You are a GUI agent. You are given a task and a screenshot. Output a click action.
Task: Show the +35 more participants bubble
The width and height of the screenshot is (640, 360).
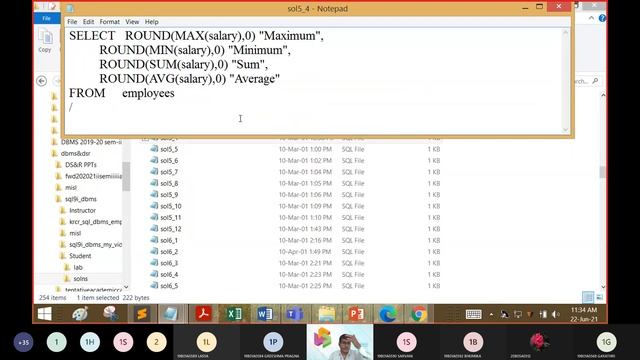pos(24,342)
